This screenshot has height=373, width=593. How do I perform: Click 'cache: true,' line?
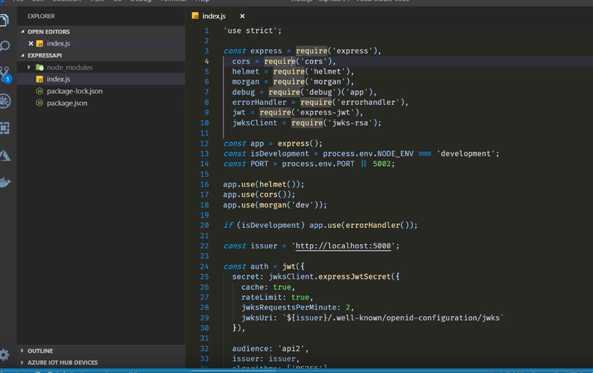click(x=268, y=288)
